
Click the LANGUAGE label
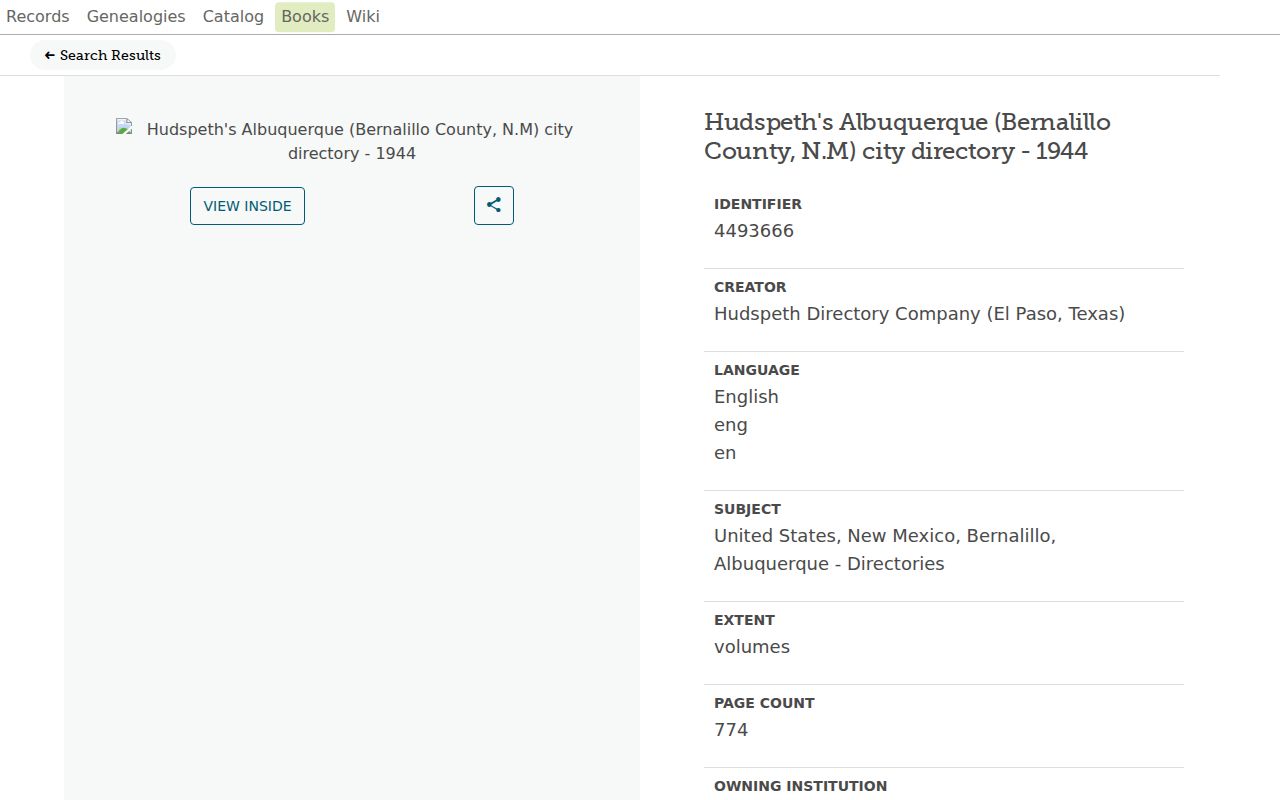pyautogui.click(x=757, y=370)
